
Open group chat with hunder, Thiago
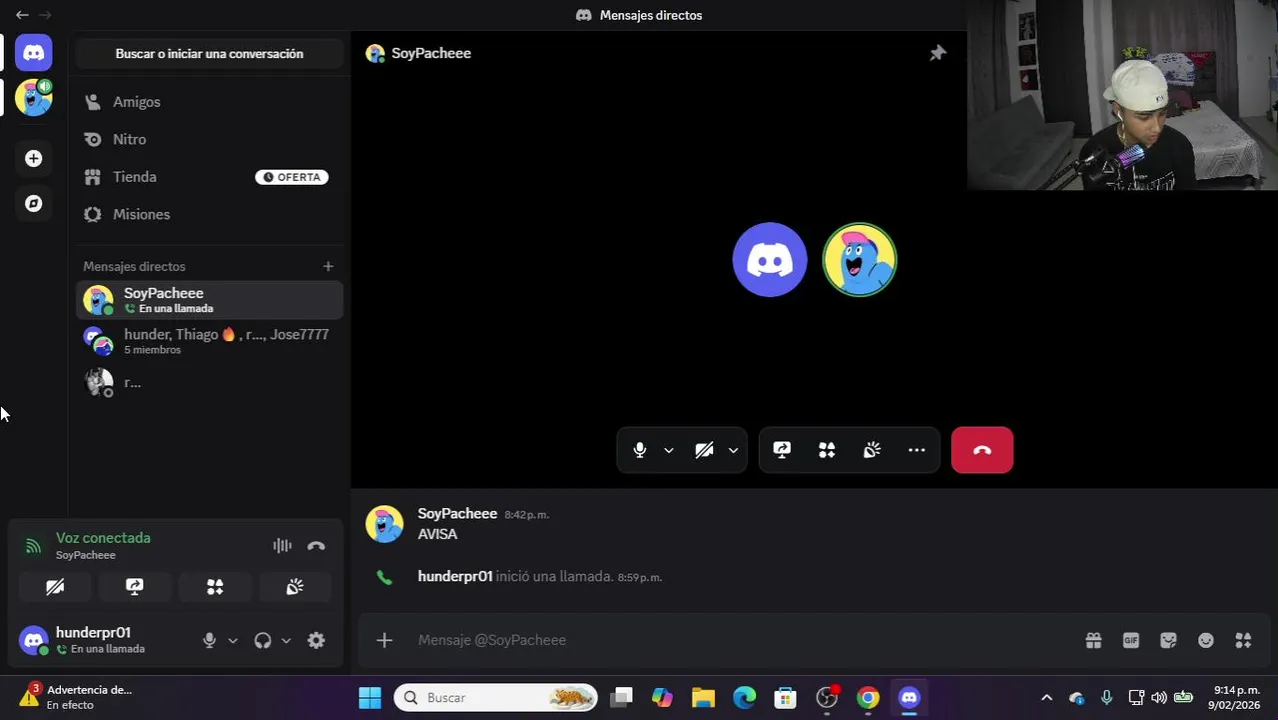pyautogui.click(x=209, y=341)
